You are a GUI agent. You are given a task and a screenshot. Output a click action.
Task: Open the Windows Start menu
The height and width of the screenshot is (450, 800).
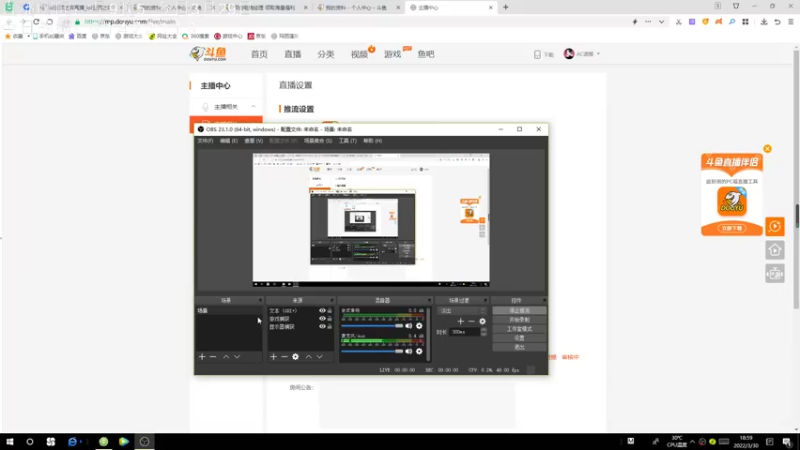coord(9,442)
